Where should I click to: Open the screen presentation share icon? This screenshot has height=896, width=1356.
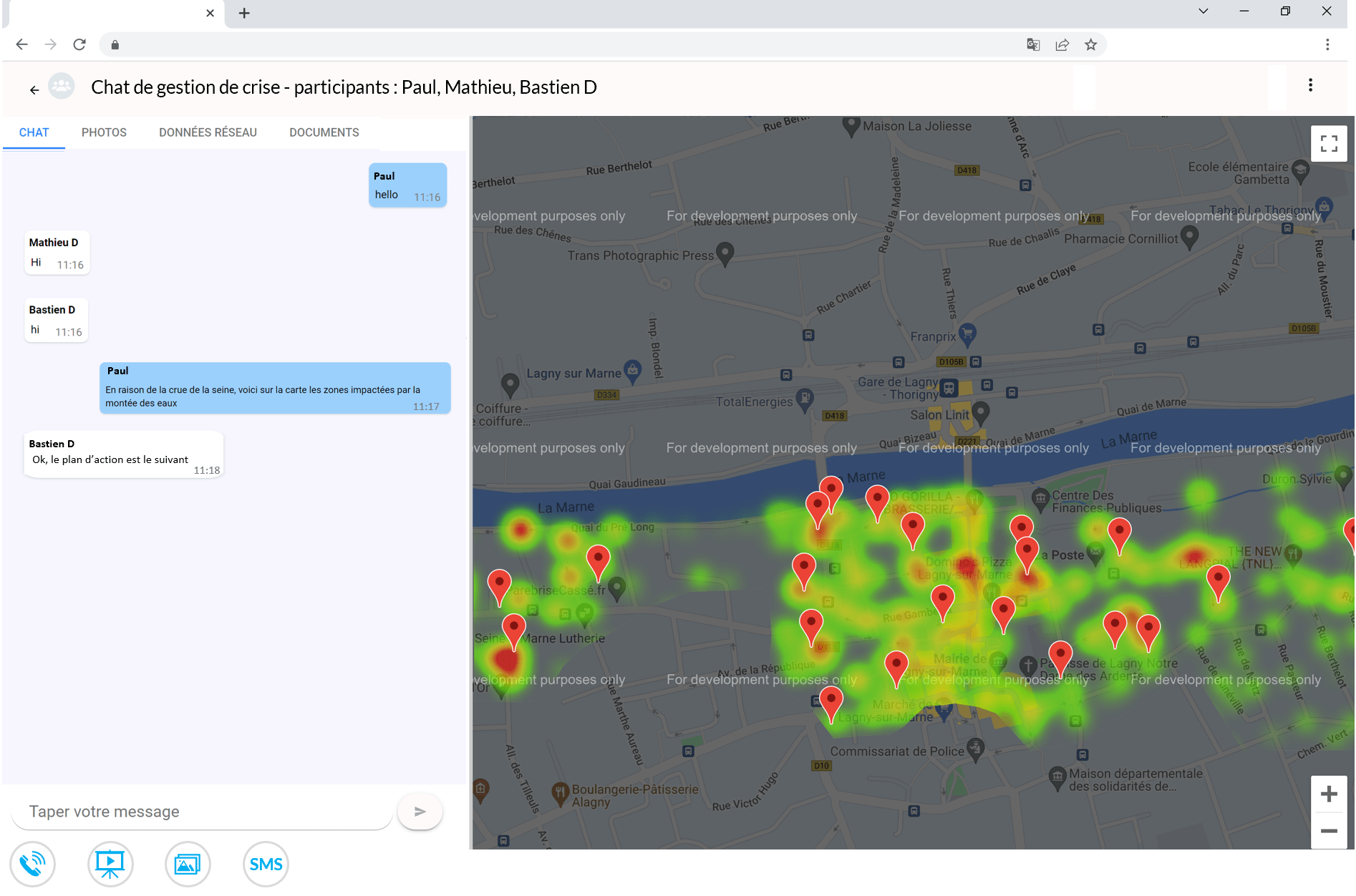110,864
